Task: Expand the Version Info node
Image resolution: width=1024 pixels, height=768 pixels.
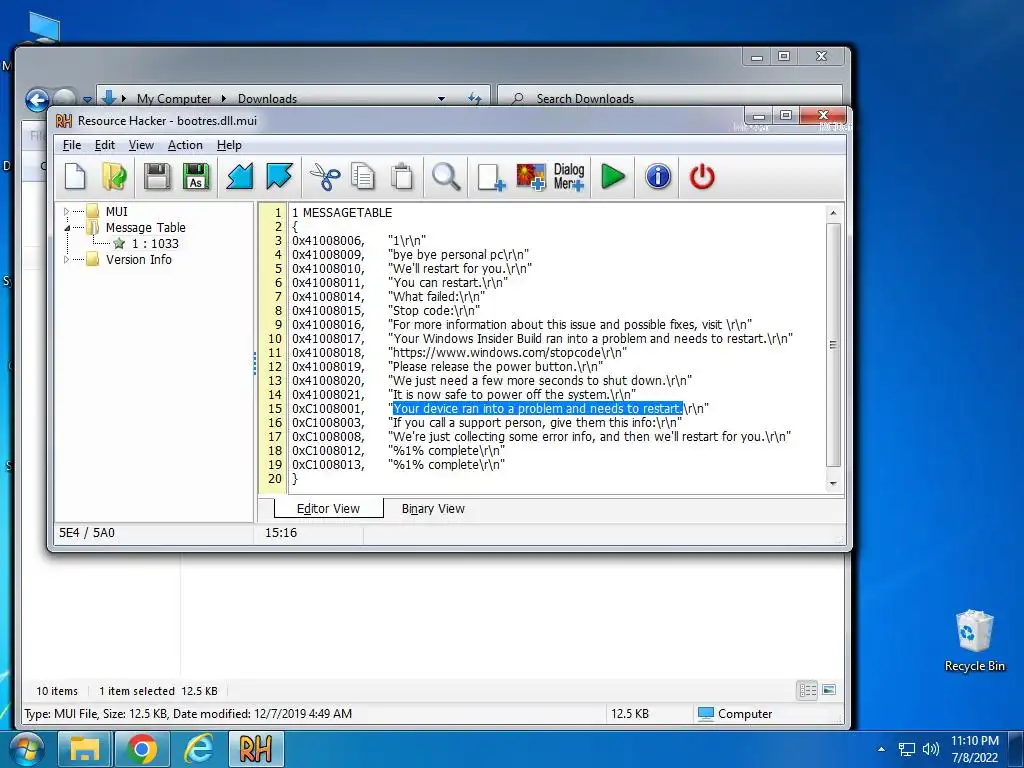Action: click(66, 260)
